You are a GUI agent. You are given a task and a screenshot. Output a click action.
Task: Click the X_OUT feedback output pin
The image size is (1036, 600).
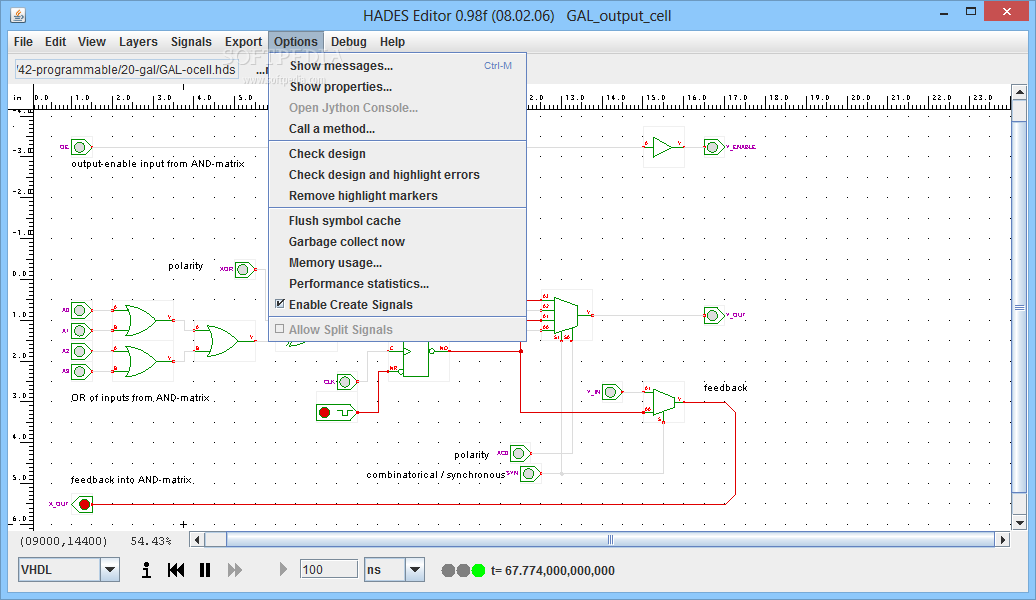pyautogui.click(x=83, y=505)
